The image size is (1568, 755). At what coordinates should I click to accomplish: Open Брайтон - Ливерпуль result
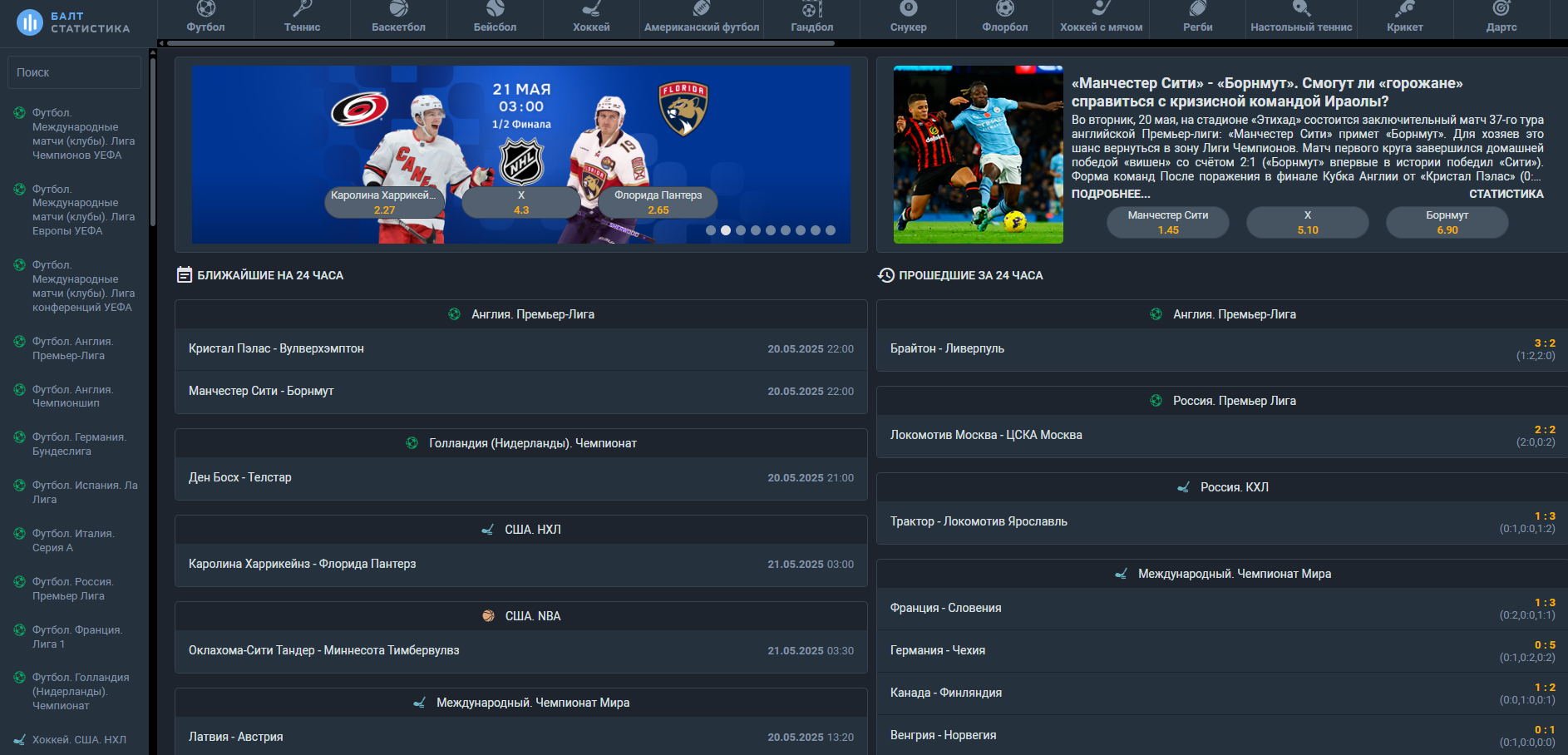[x=1222, y=349]
